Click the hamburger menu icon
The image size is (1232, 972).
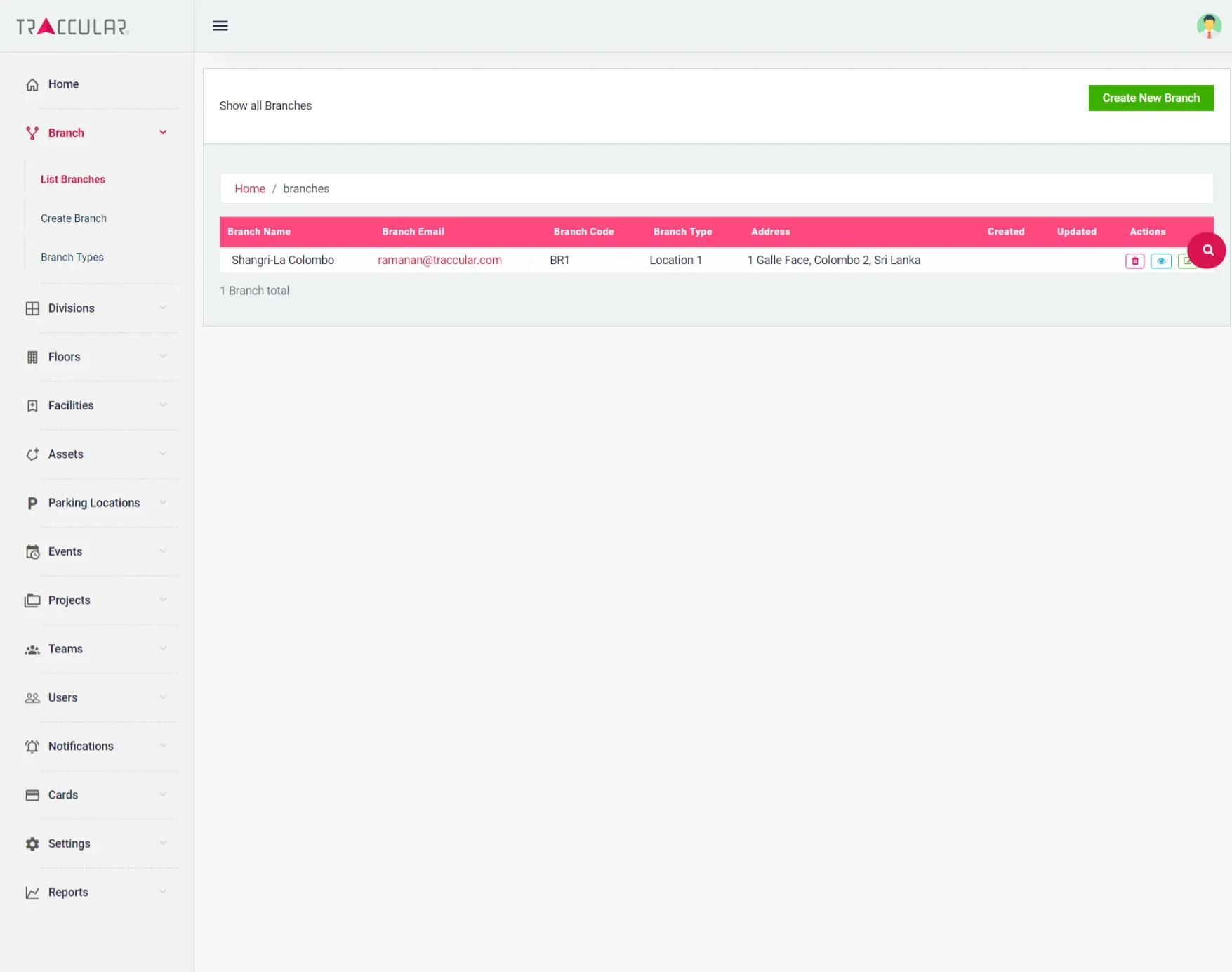(x=220, y=26)
